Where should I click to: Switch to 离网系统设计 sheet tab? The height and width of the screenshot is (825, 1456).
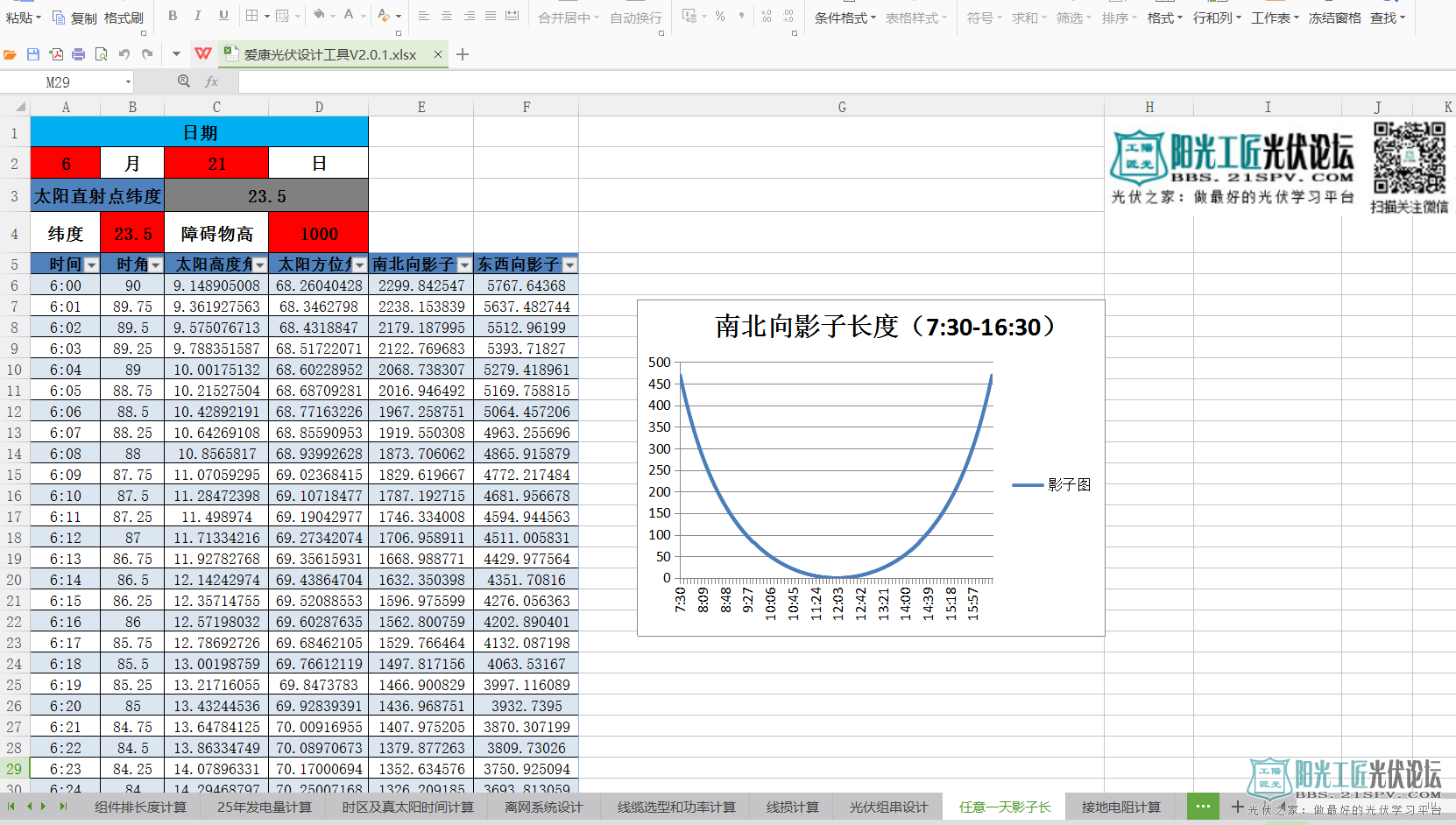pos(543,807)
